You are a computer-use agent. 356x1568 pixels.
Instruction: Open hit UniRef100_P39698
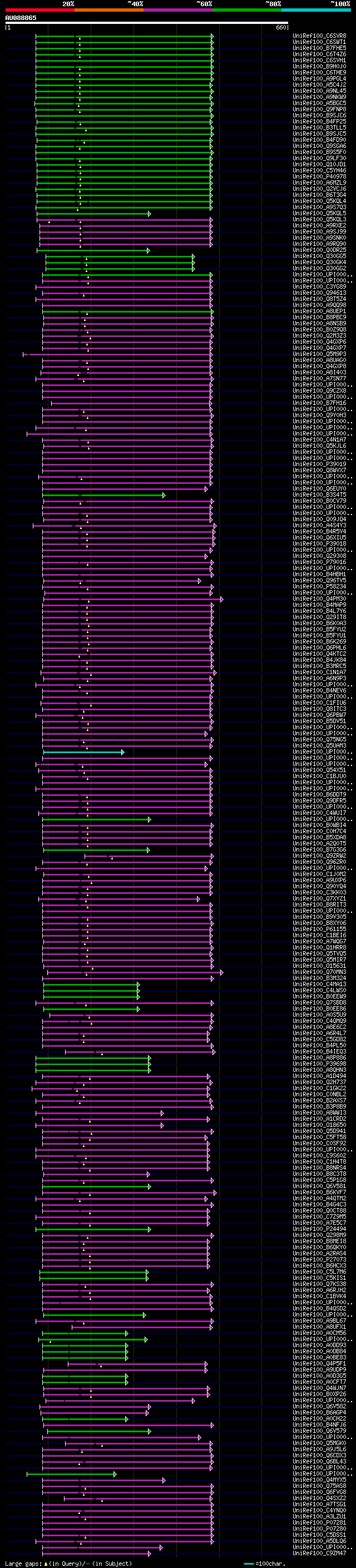tap(319, 1064)
